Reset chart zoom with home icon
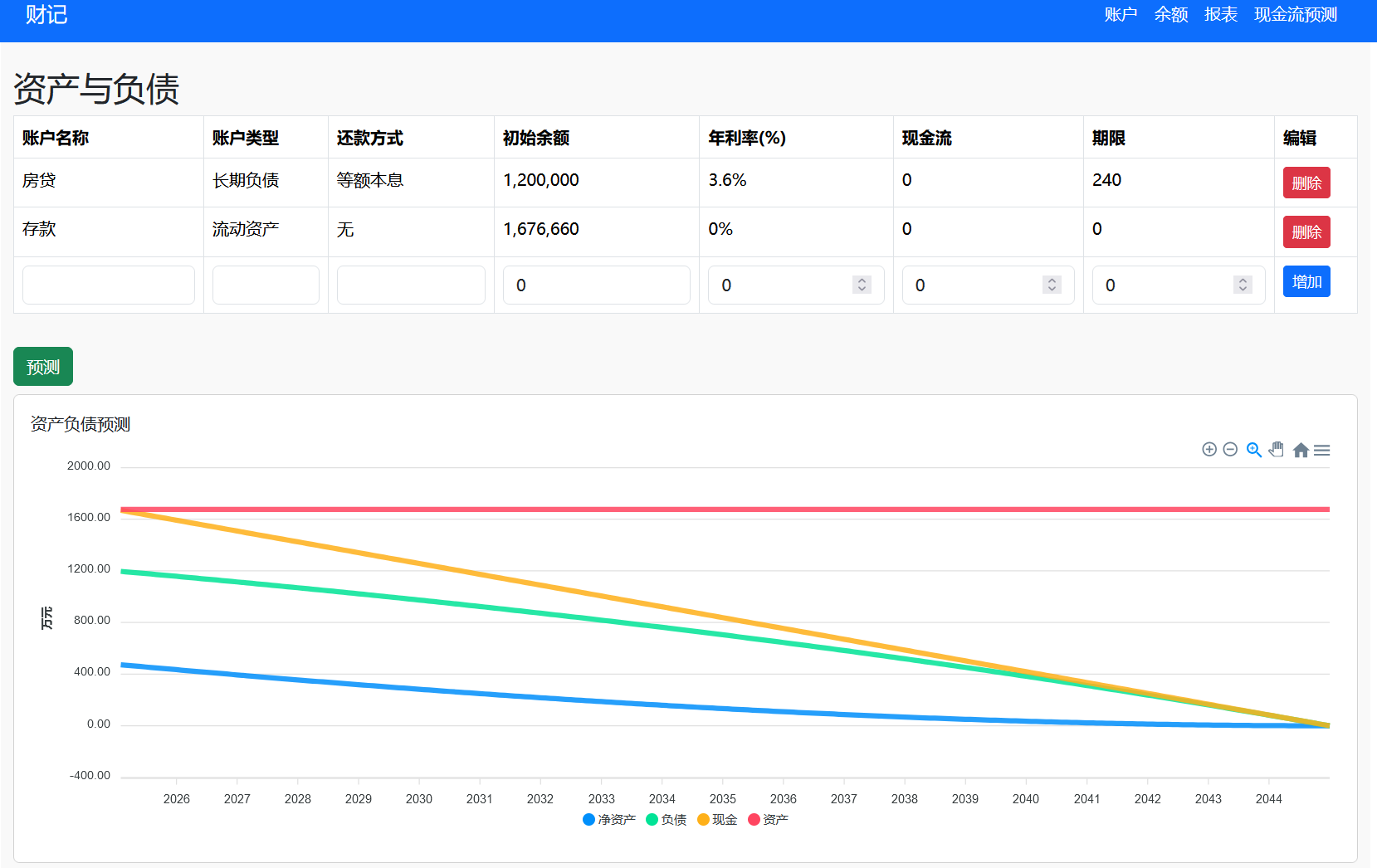Image resolution: width=1377 pixels, height=868 pixels. tap(1301, 450)
